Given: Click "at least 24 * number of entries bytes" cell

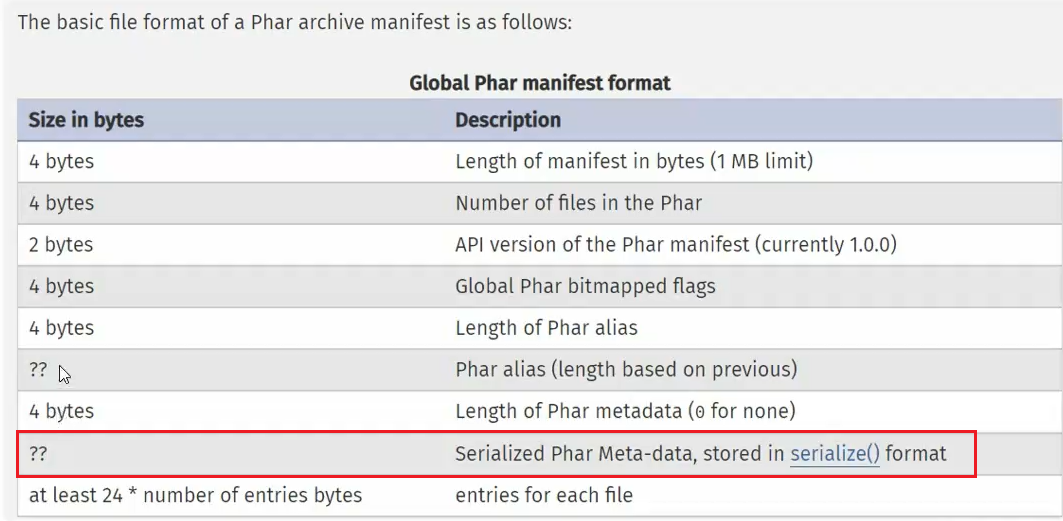Looking at the screenshot, I should pos(195,495).
